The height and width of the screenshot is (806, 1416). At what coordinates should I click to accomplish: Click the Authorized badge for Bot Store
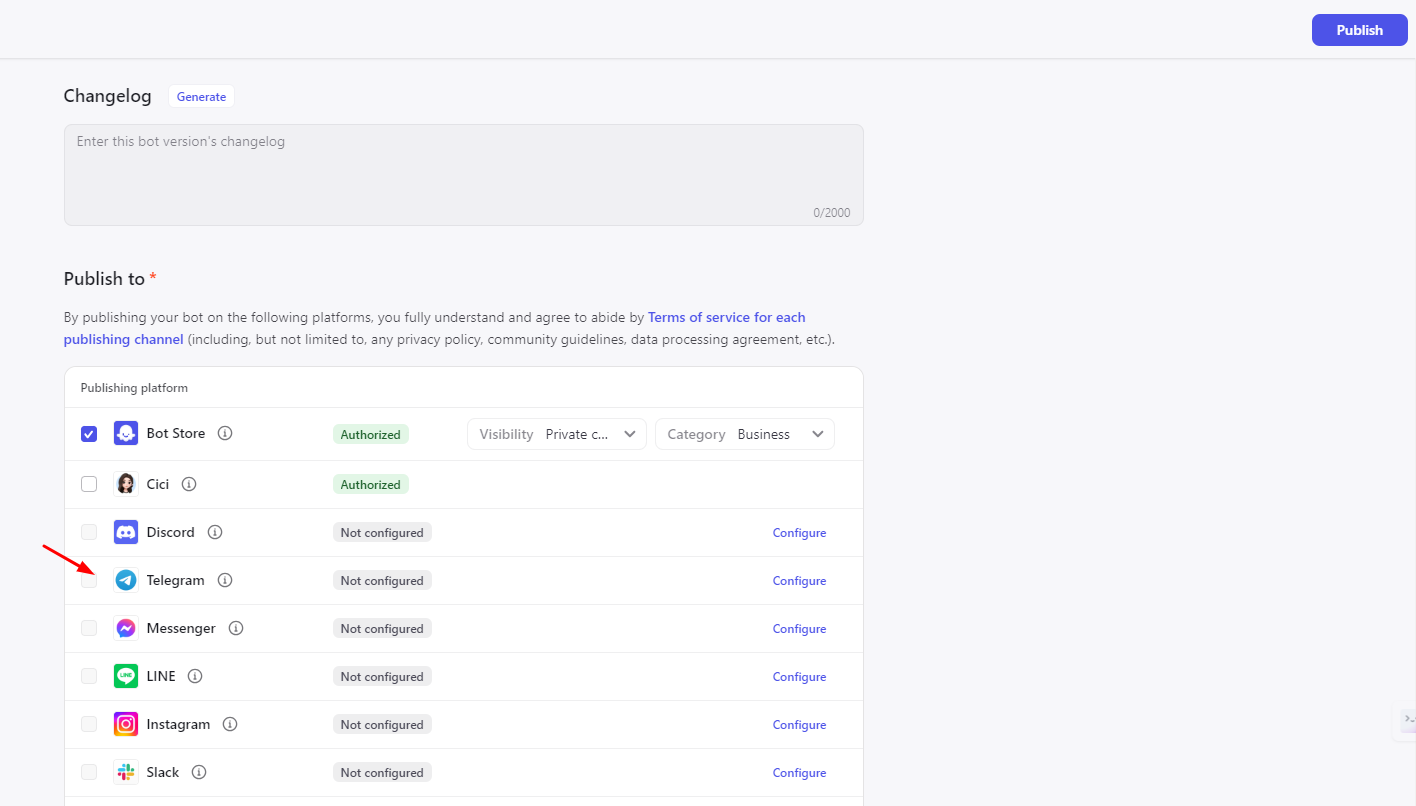tap(371, 434)
